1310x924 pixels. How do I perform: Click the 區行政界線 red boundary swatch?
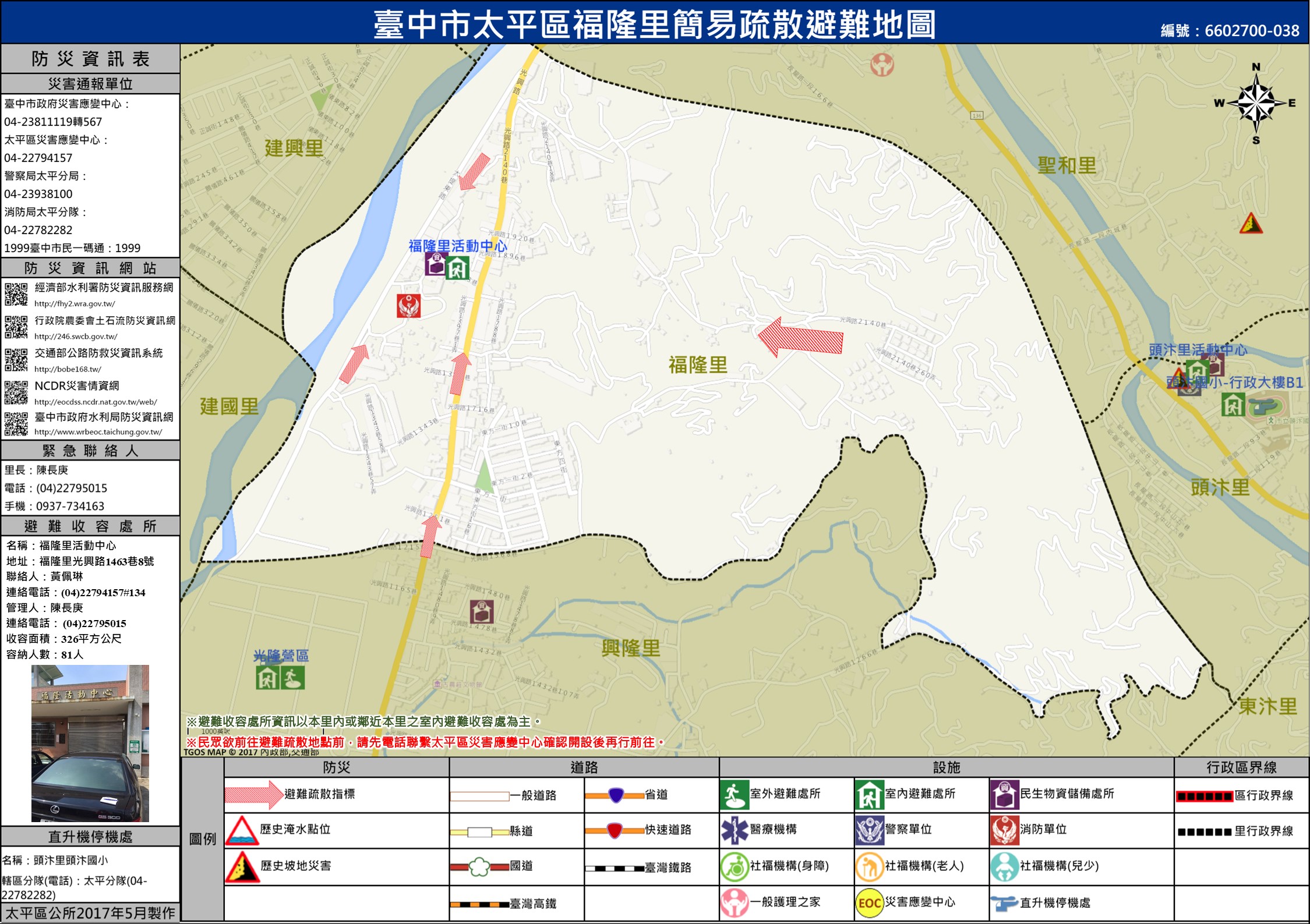[x=1204, y=796]
